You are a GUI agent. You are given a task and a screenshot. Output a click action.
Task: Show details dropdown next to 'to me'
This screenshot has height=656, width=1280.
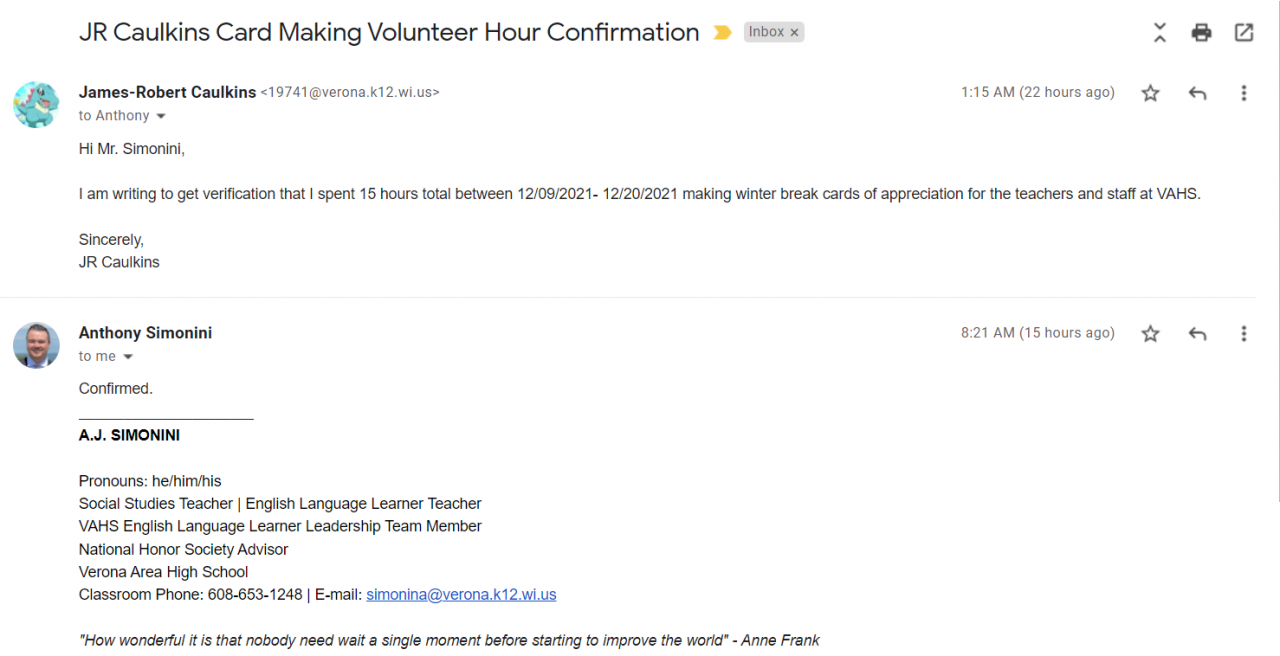coord(128,357)
